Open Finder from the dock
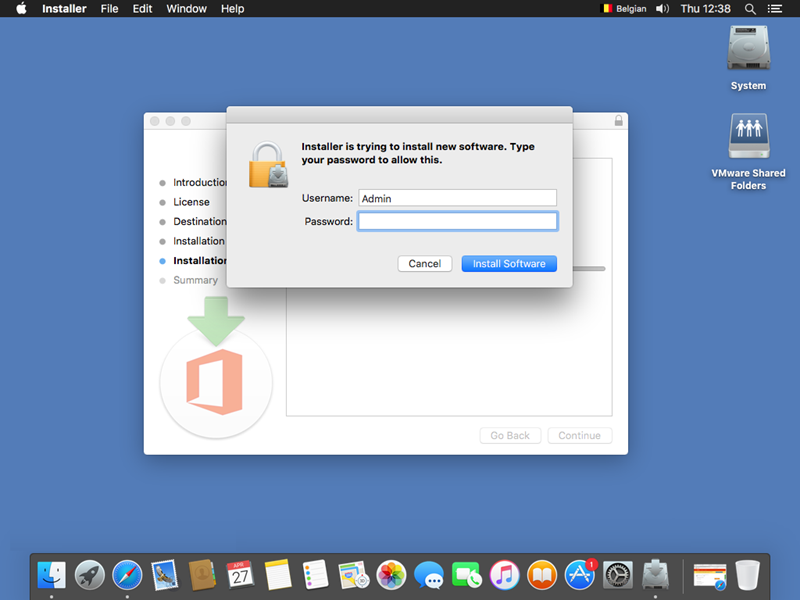 (52, 575)
